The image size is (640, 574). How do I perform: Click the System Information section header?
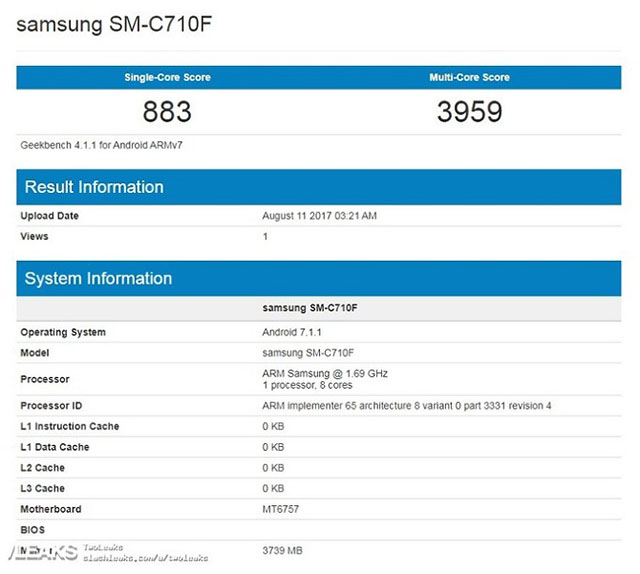[x=98, y=279]
